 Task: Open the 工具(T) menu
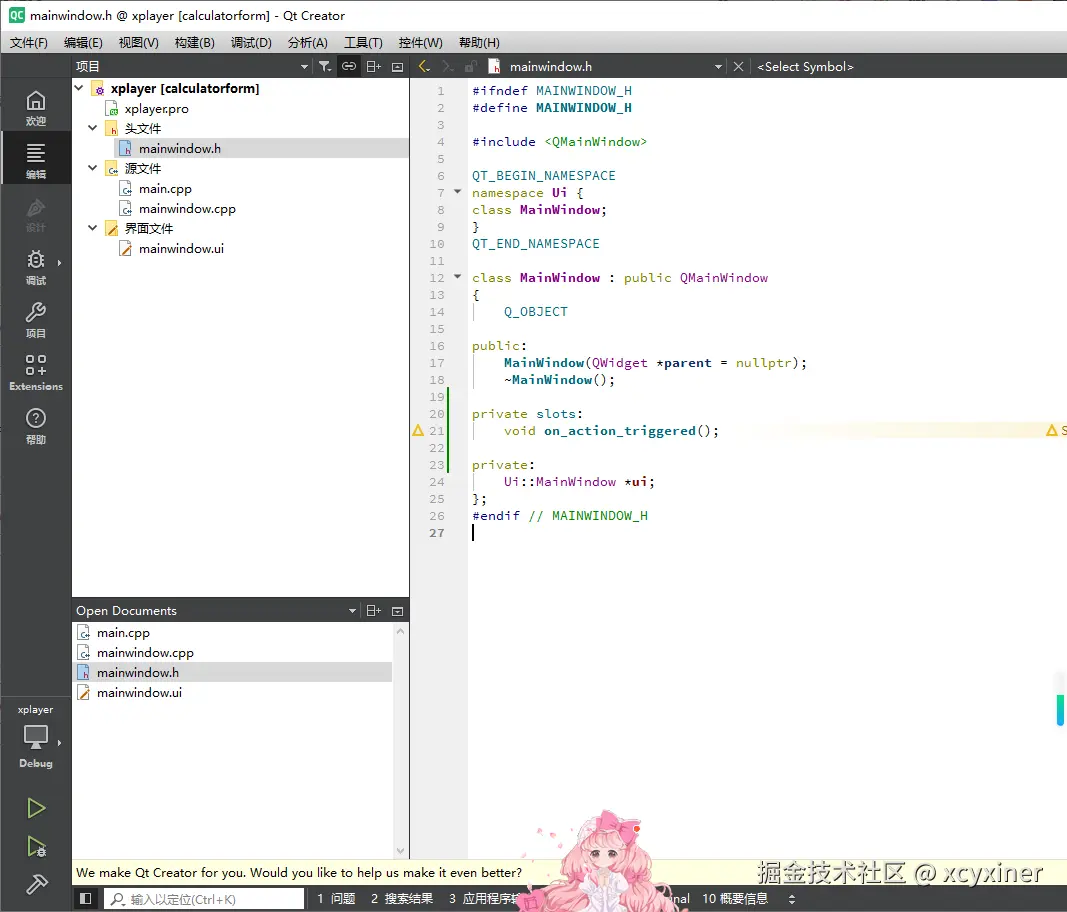(363, 42)
